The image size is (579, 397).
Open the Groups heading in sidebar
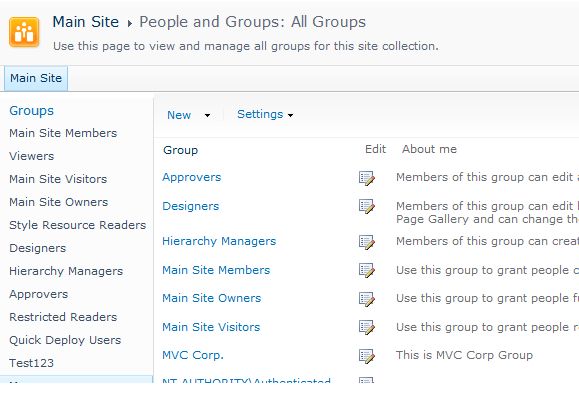[x=31, y=110]
